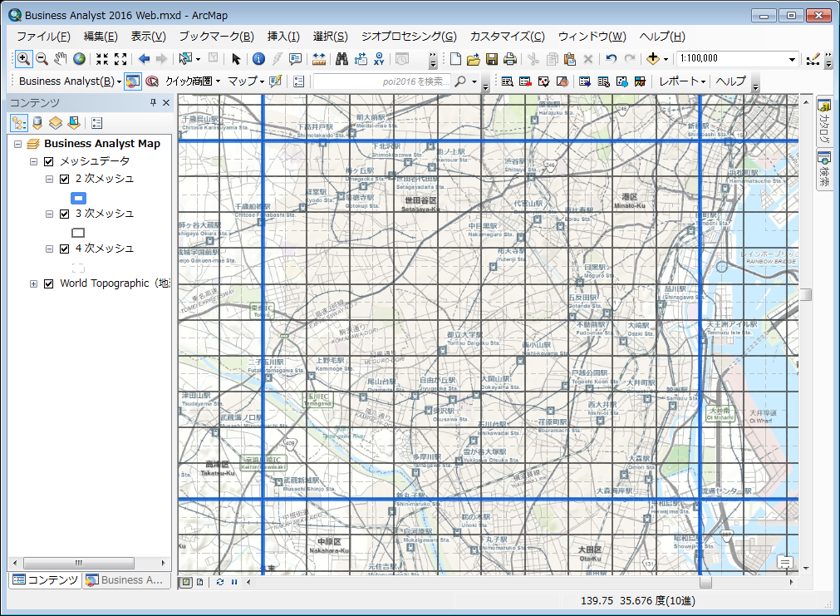Switch to Layout View at map bottom

pos(200,582)
